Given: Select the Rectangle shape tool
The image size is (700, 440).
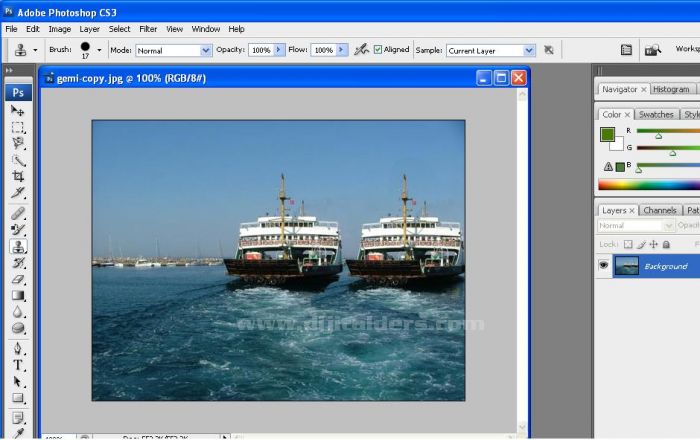Looking at the screenshot, I should (x=18, y=398).
